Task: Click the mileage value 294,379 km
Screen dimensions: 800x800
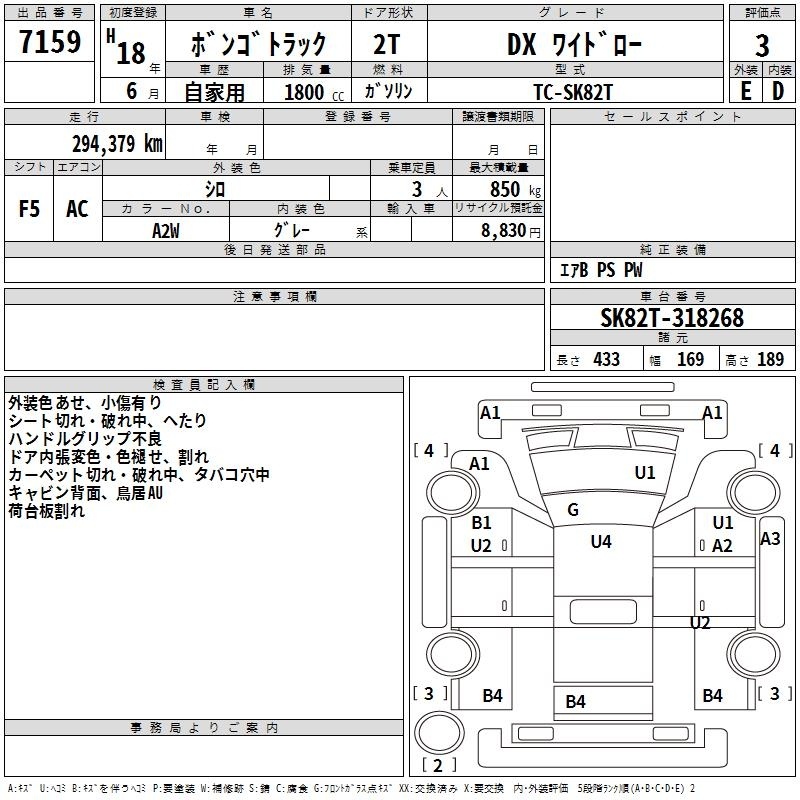Action: pyautogui.click(x=117, y=144)
